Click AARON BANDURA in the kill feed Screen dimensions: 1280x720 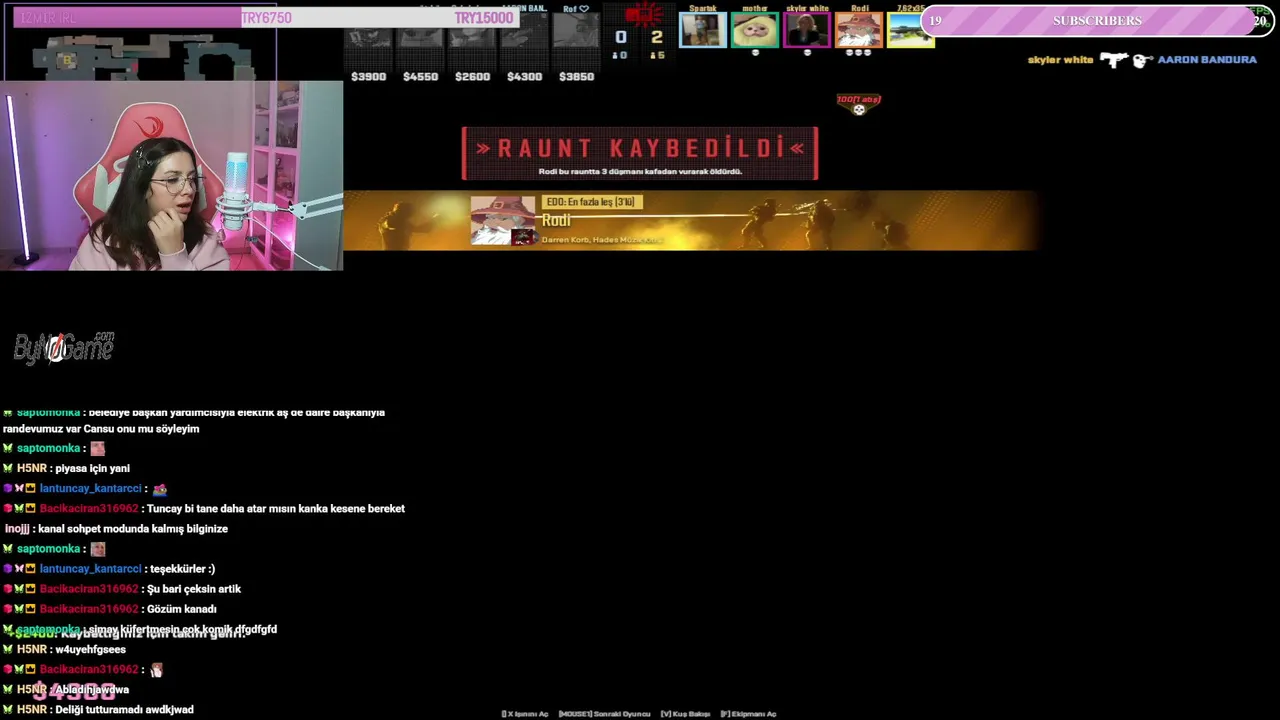point(1207,60)
